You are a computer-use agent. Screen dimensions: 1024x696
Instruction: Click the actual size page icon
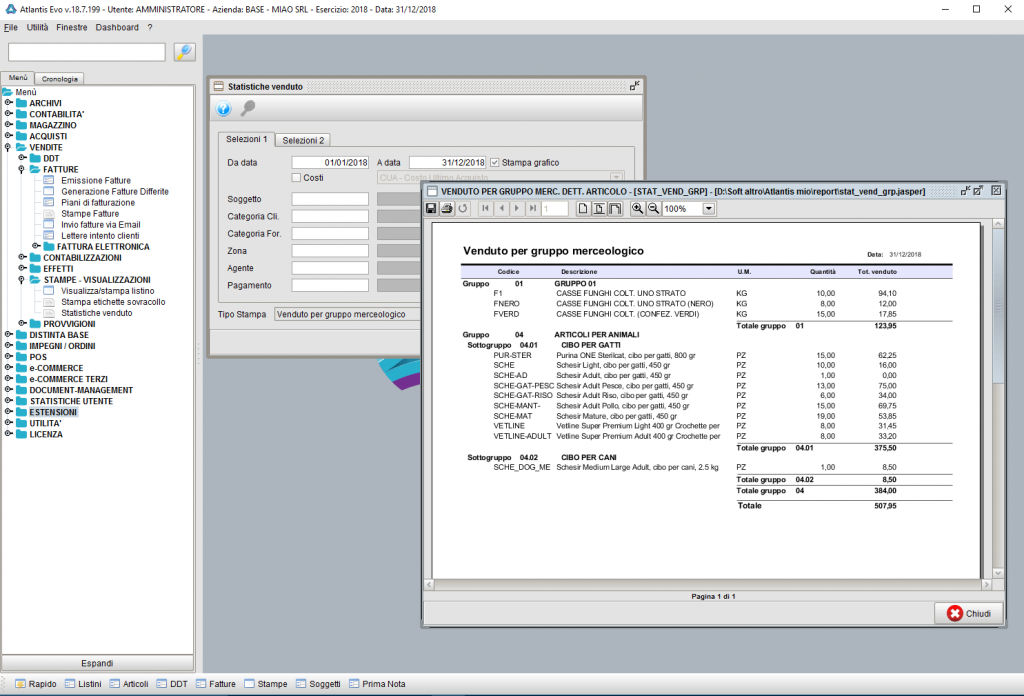click(x=583, y=209)
